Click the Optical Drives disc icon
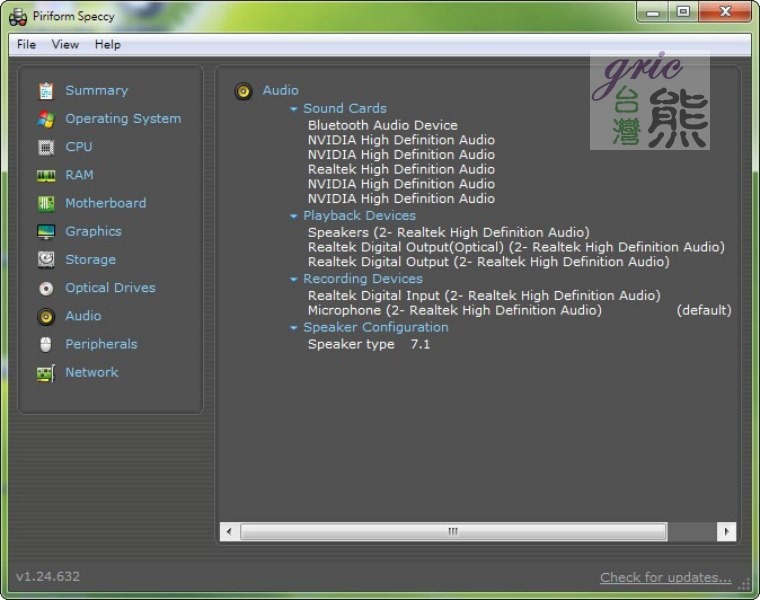This screenshot has width=760, height=600. tap(46, 288)
